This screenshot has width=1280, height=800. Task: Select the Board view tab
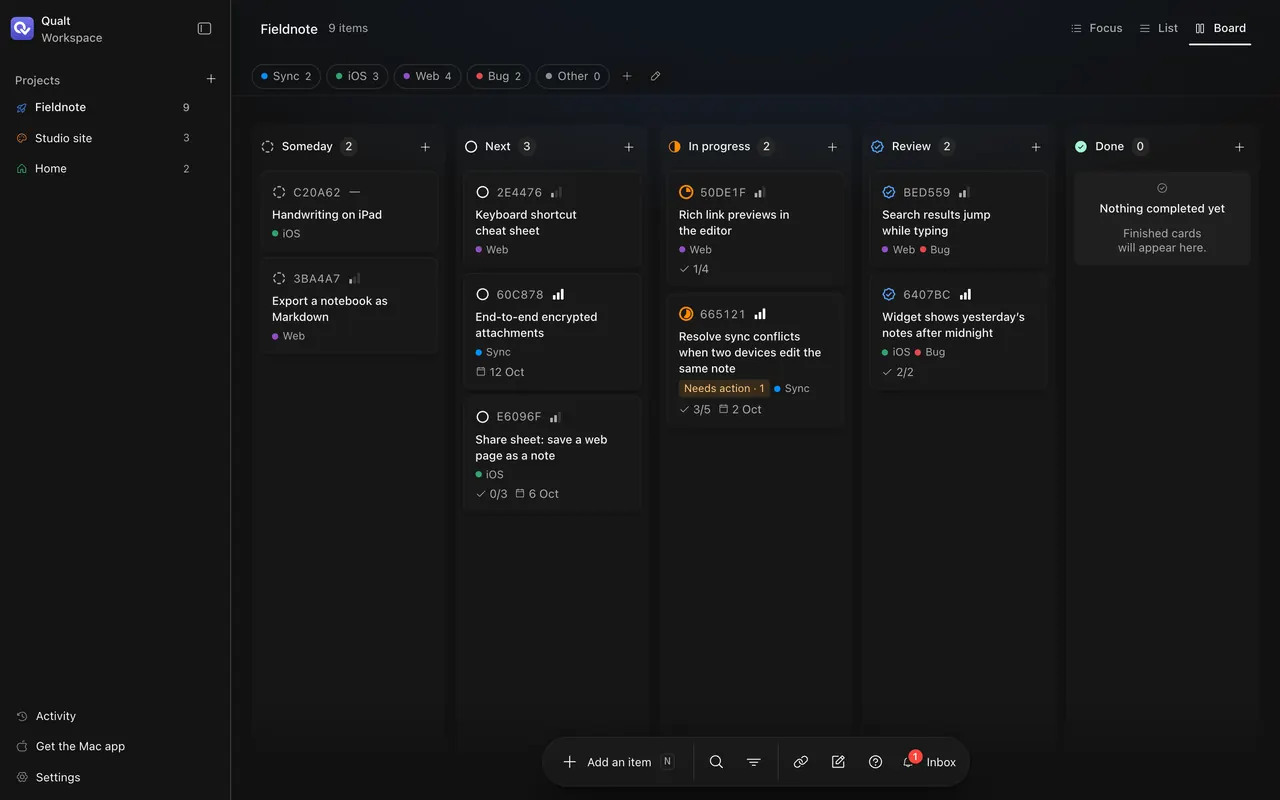pos(1220,28)
